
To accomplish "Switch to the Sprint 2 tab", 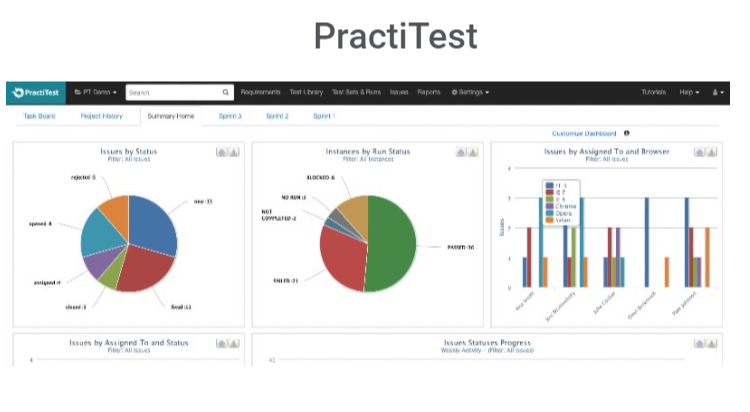I will (277, 116).
